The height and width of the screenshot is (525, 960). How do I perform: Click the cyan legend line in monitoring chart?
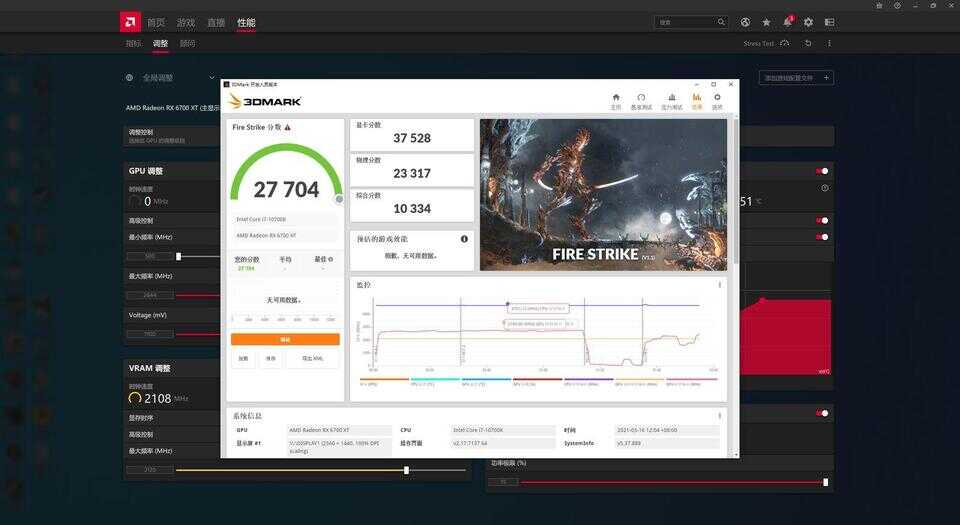click(435, 379)
